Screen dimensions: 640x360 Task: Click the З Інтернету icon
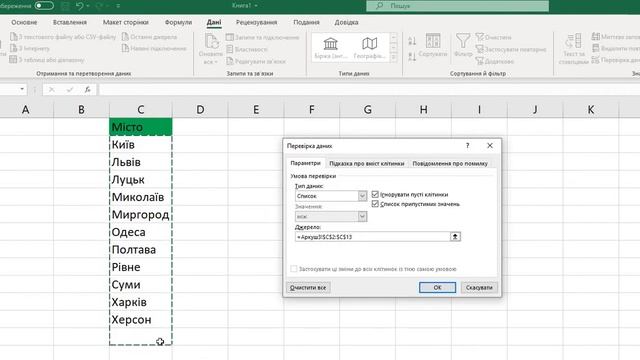point(13,48)
